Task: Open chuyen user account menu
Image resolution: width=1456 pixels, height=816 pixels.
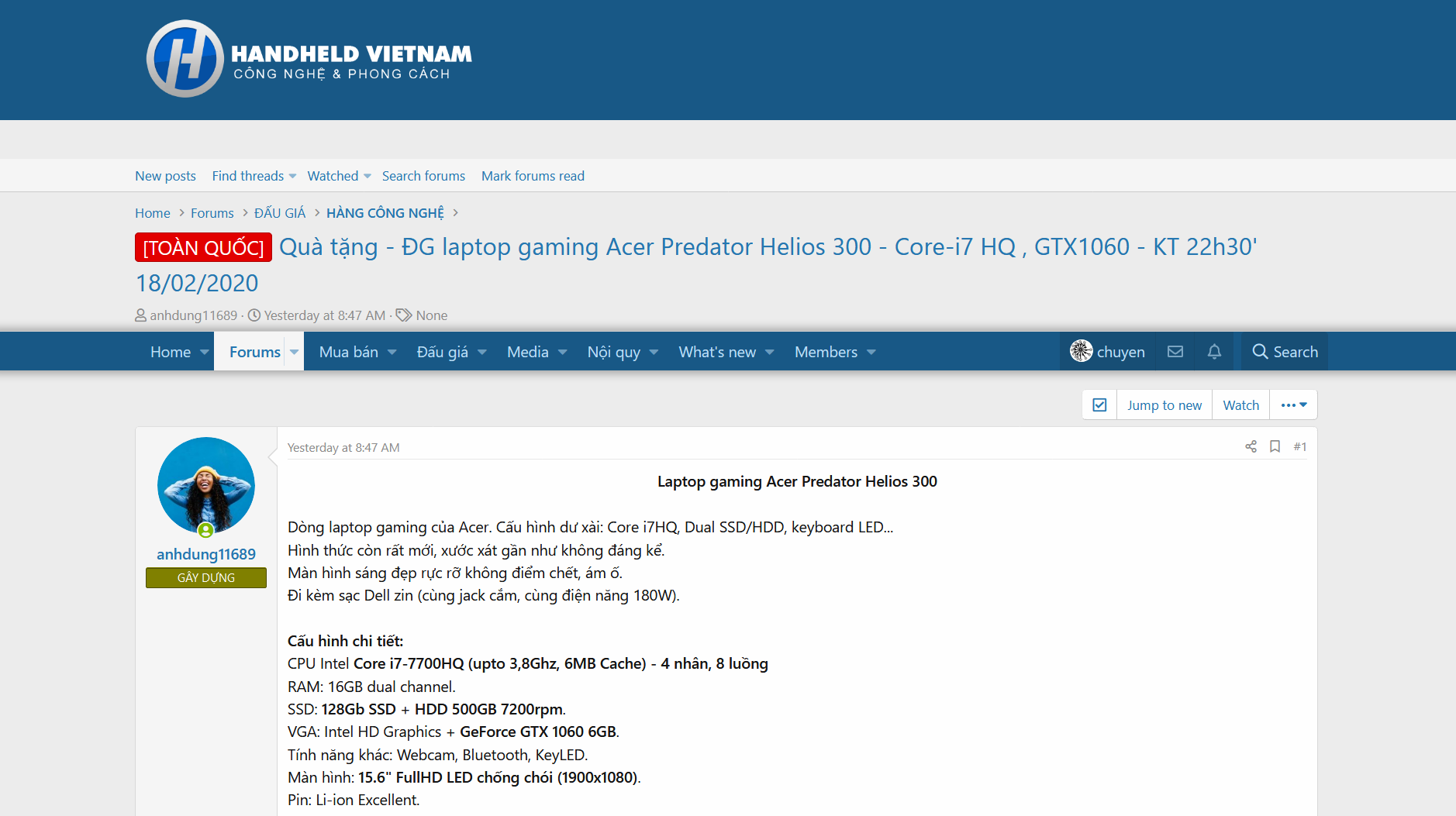Action: pyautogui.click(x=1108, y=352)
